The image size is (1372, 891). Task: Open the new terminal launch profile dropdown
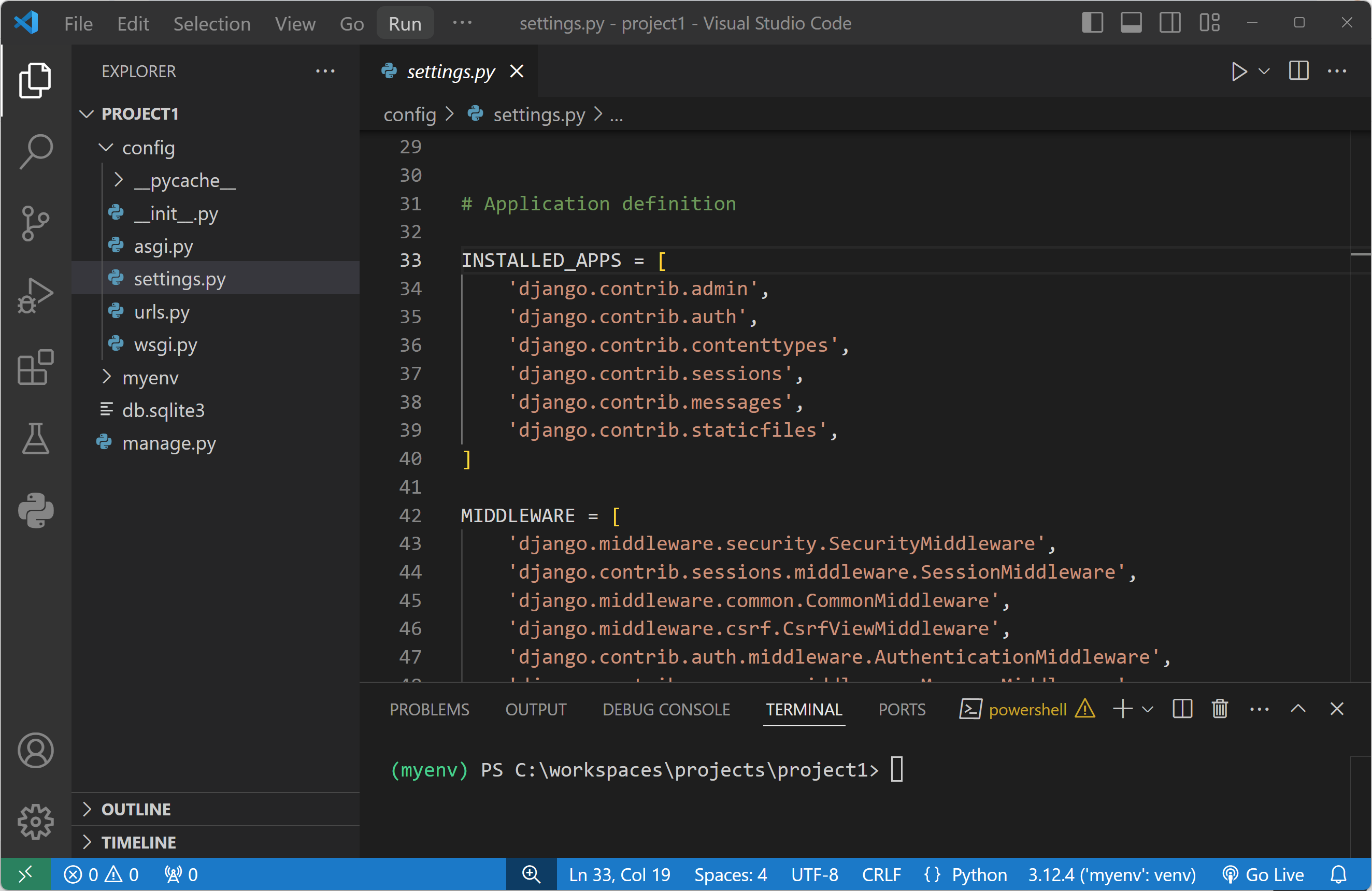pos(1148,709)
